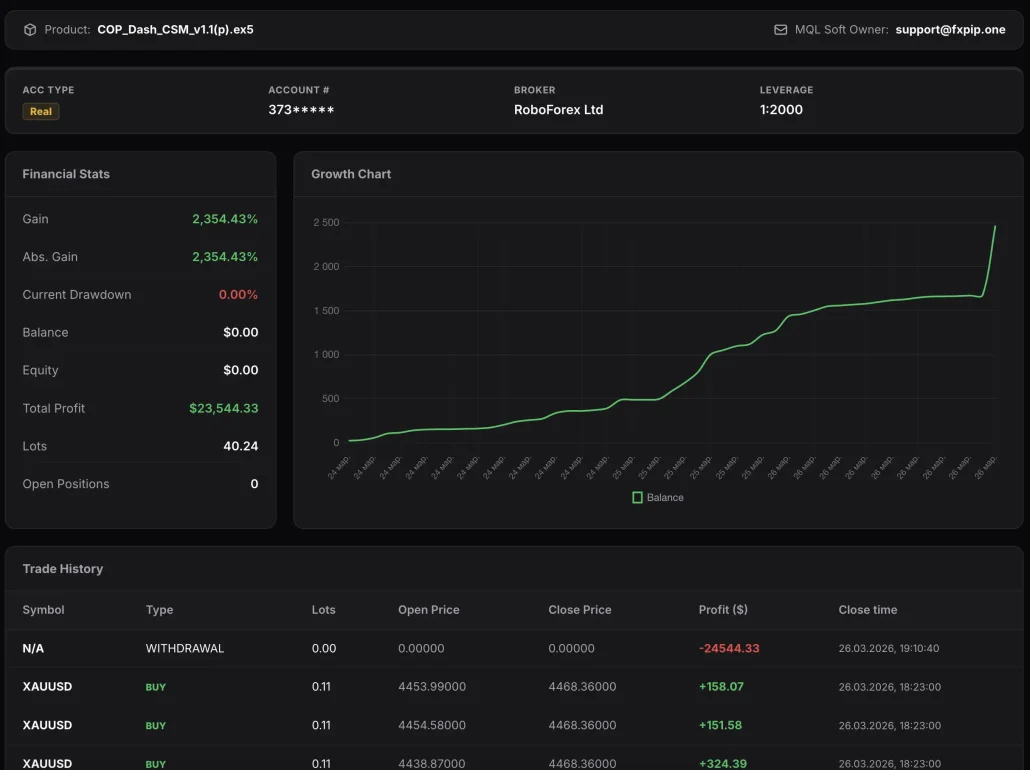Click the COP_Dash_CSM_v1.1(p).ex5 product name

click(175, 30)
